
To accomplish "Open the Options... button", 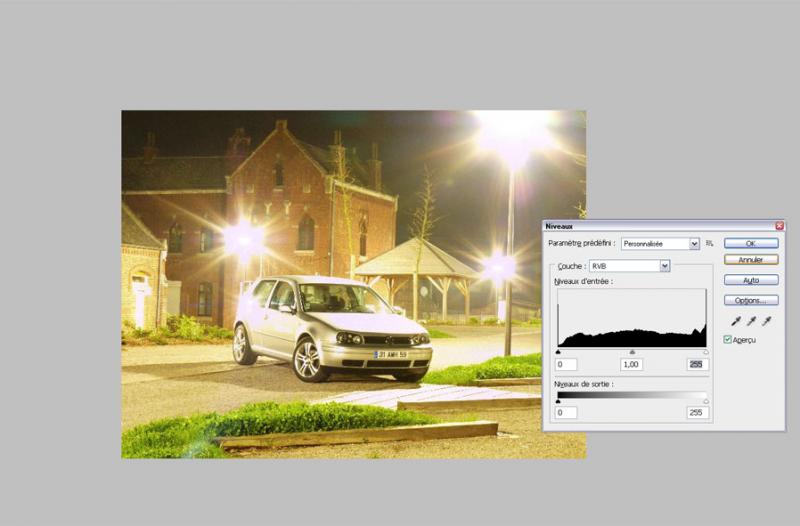I will pos(751,300).
